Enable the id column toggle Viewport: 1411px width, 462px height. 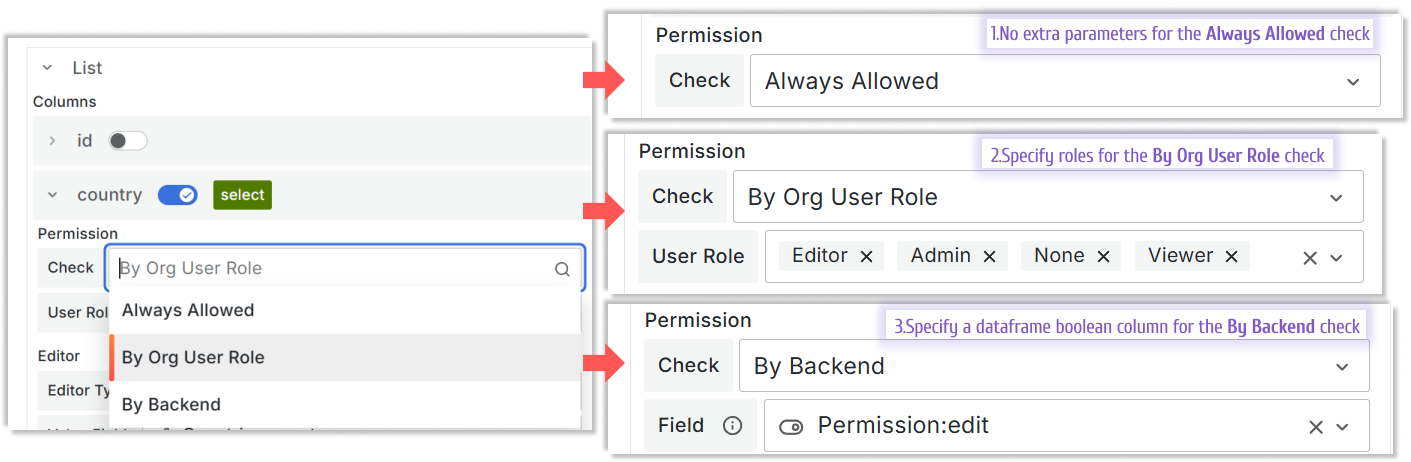(x=128, y=141)
